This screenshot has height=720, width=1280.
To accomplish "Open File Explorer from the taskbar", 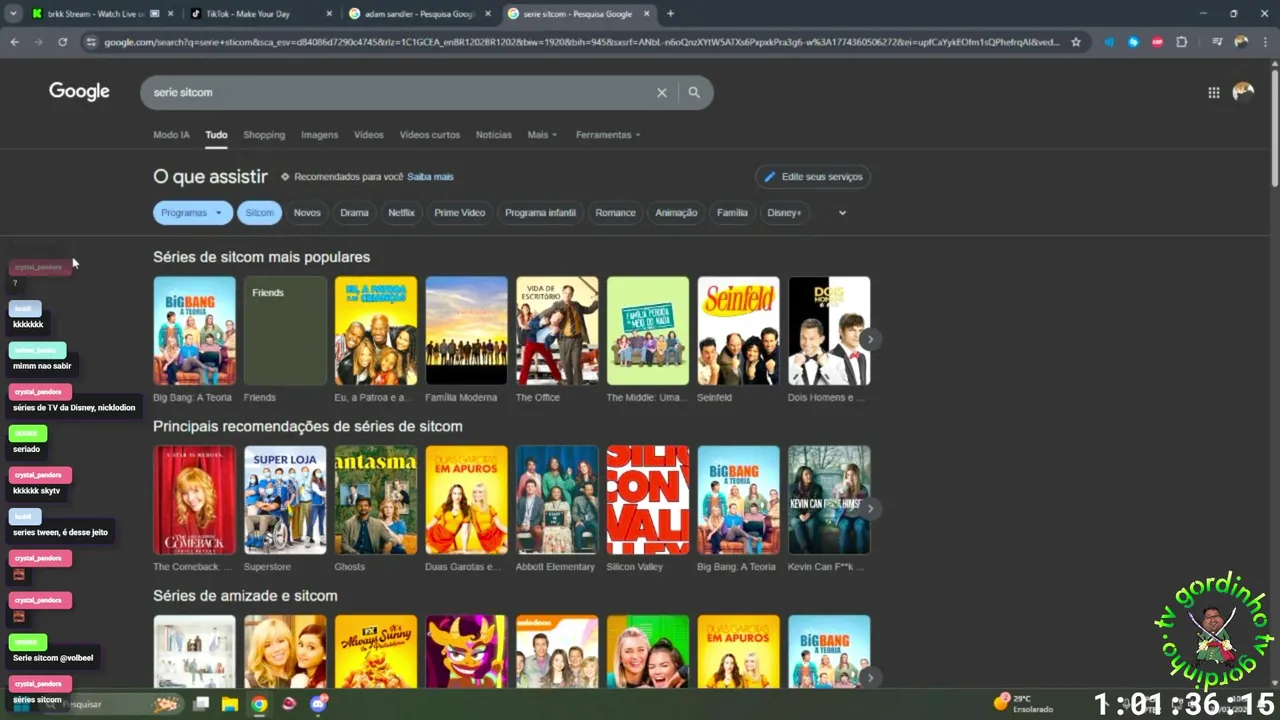I will (229, 704).
